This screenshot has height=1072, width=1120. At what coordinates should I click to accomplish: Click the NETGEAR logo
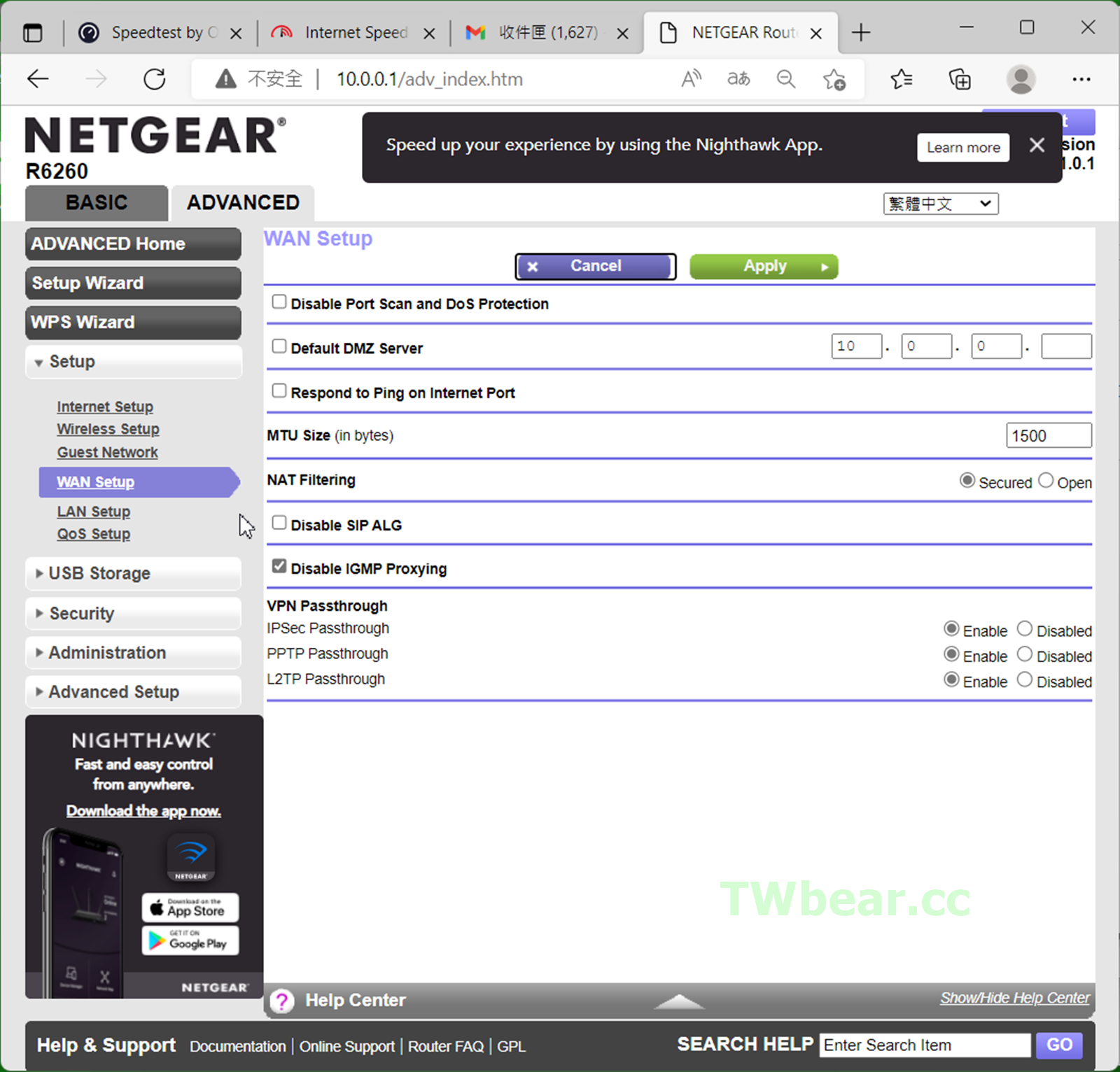point(155,135)
